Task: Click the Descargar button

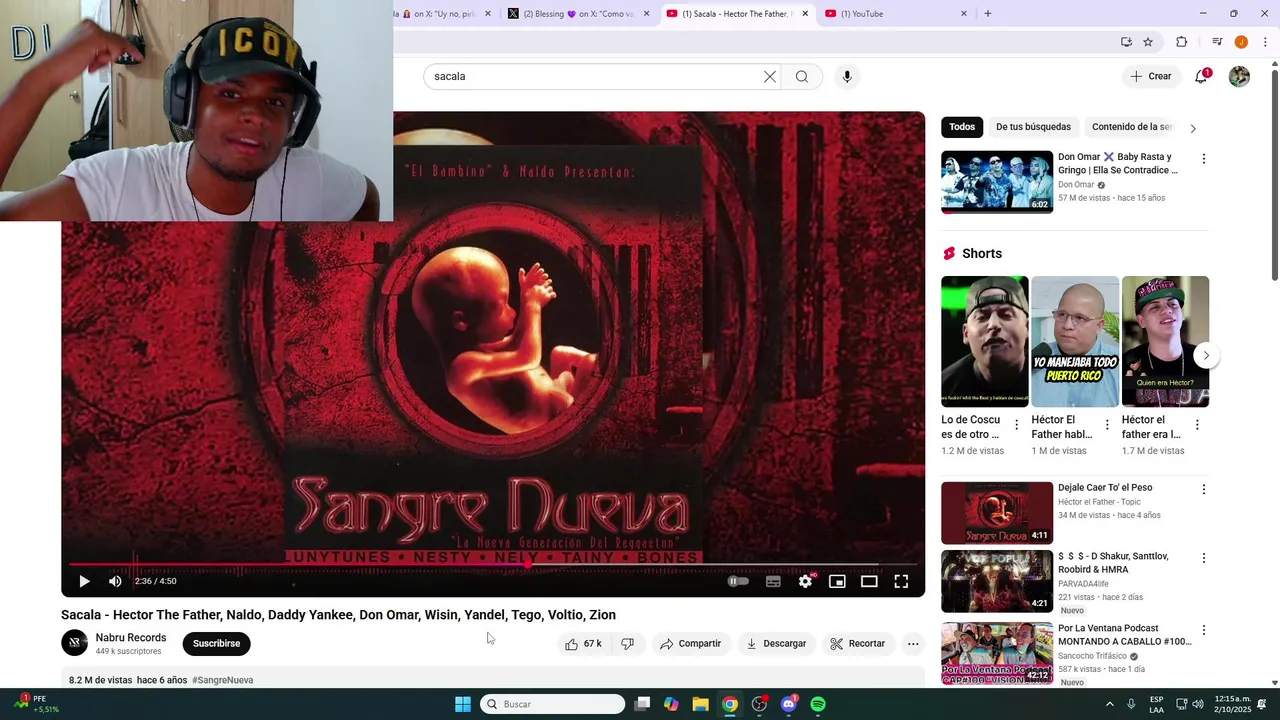Action: coord(776,644)
